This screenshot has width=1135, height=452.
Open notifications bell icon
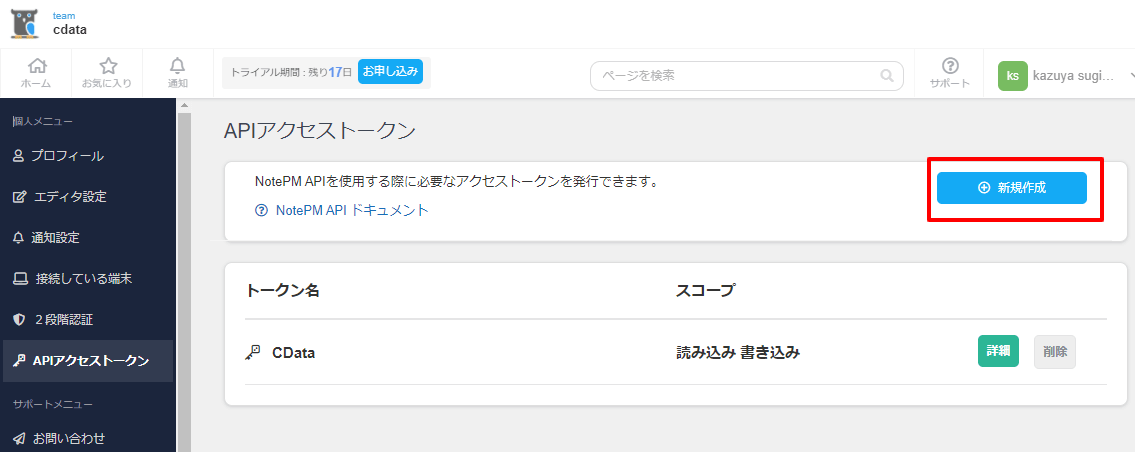point(178,66)
